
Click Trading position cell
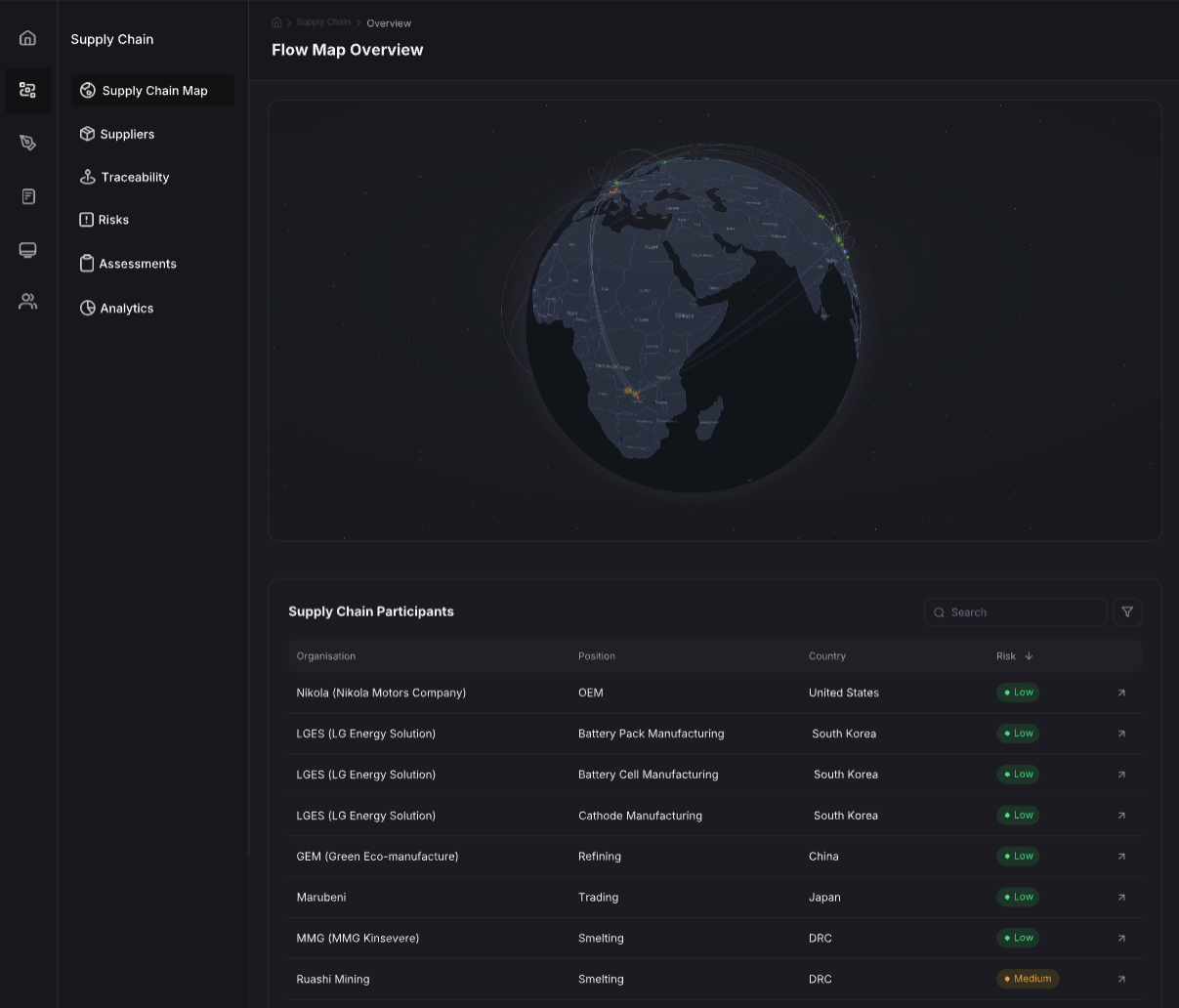pos(598,898)
